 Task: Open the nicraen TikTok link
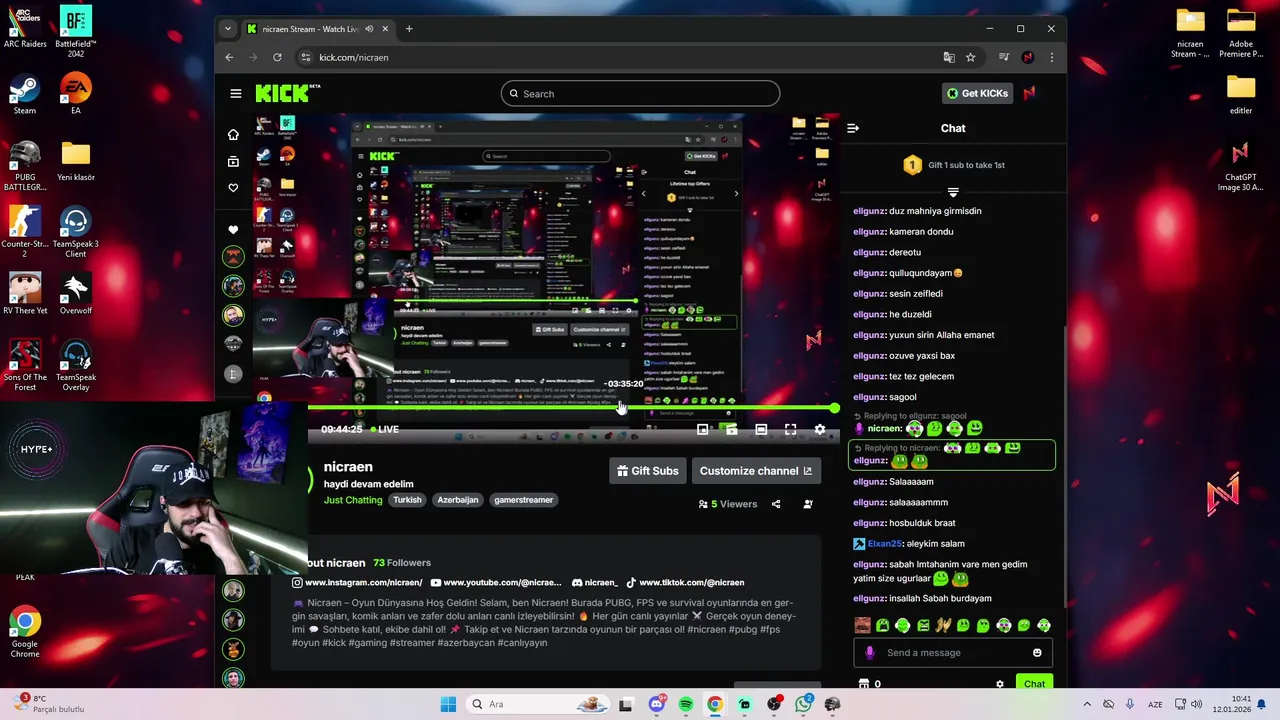[685, 582]
